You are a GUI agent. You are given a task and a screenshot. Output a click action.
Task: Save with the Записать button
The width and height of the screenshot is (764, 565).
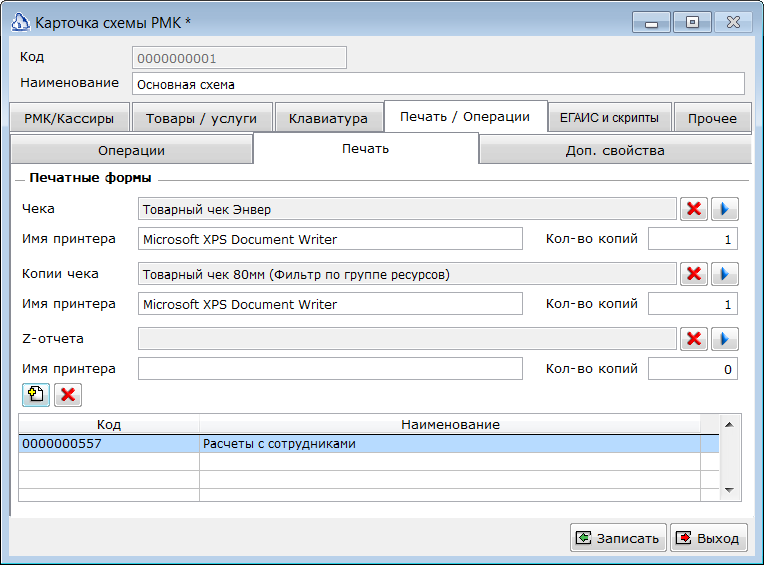(x=618, y=538)
